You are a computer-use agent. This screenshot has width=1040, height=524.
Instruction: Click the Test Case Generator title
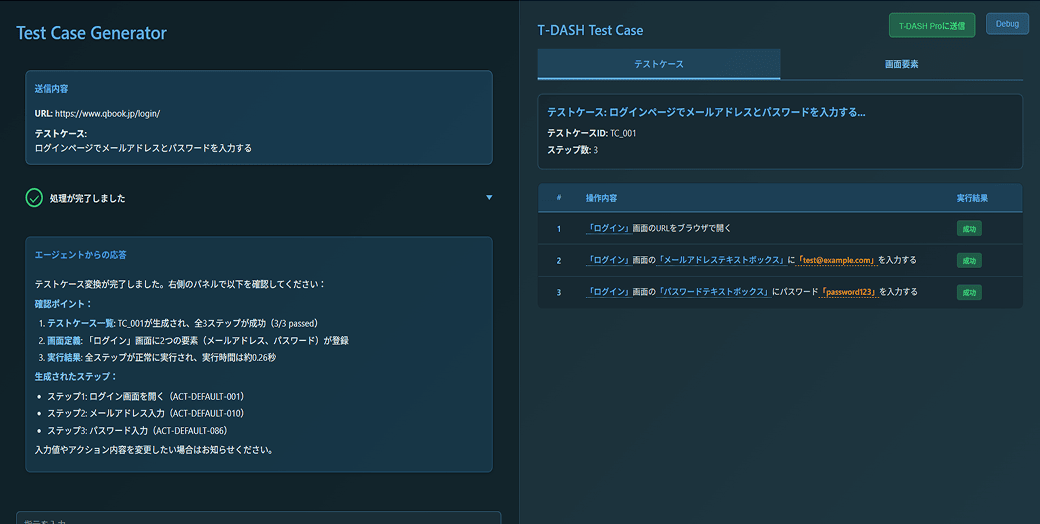click(x=92, y=33)
